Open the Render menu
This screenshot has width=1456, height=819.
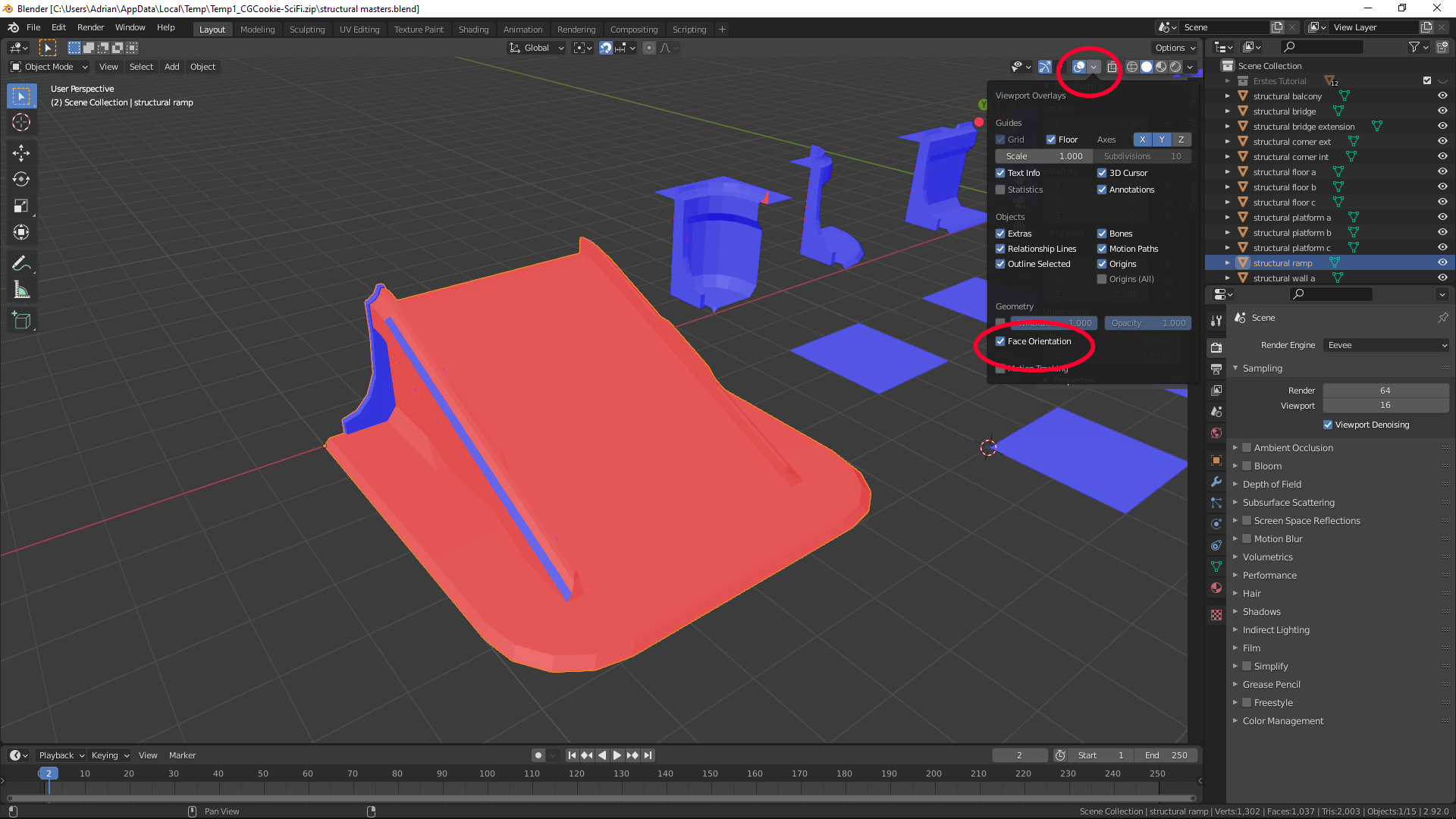(x=90, y=27)
